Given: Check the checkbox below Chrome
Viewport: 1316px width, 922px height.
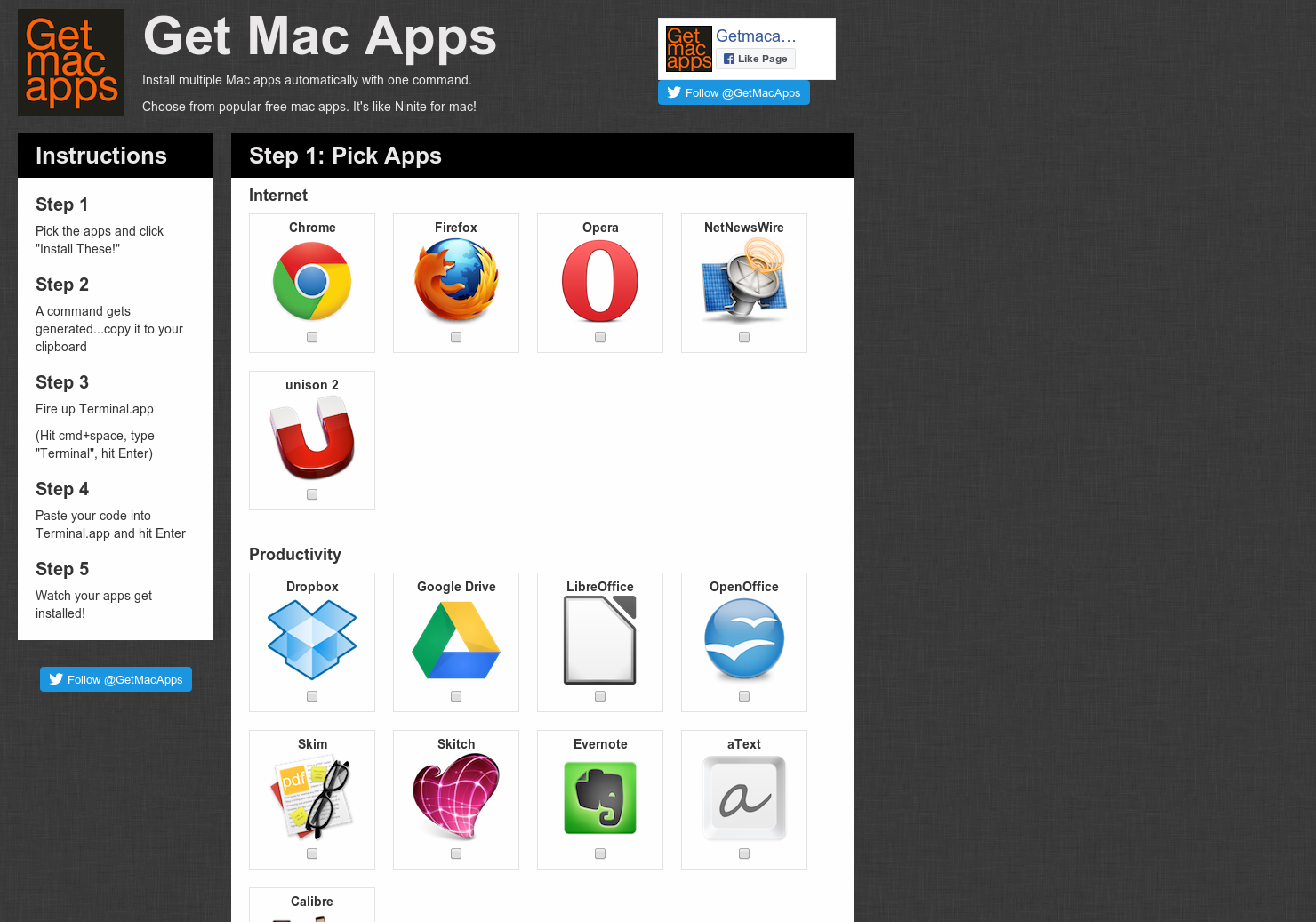Looking at the screenshot, I should pos(311,337).
